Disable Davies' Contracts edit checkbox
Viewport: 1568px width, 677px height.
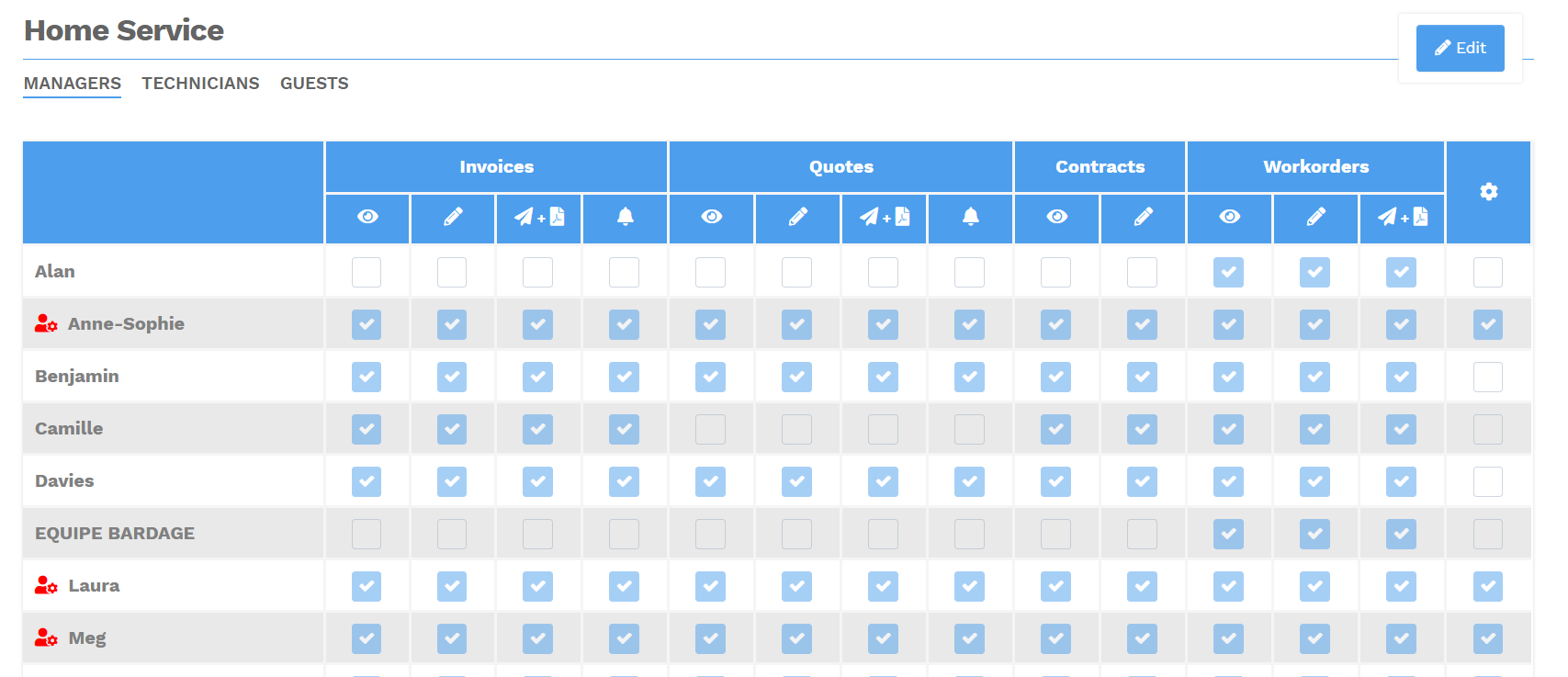pyautogui.click(x=1142, y=480)
